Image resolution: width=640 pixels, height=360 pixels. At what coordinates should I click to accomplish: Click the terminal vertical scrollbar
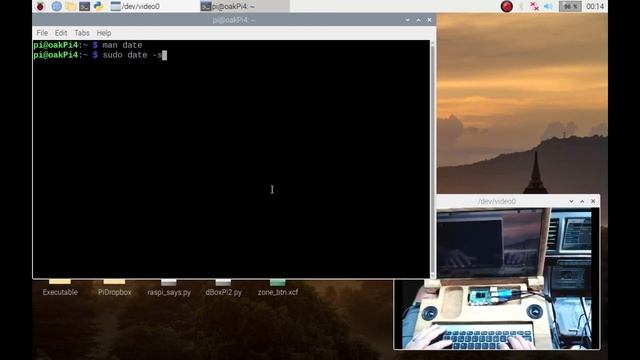(x=433, y=159)
